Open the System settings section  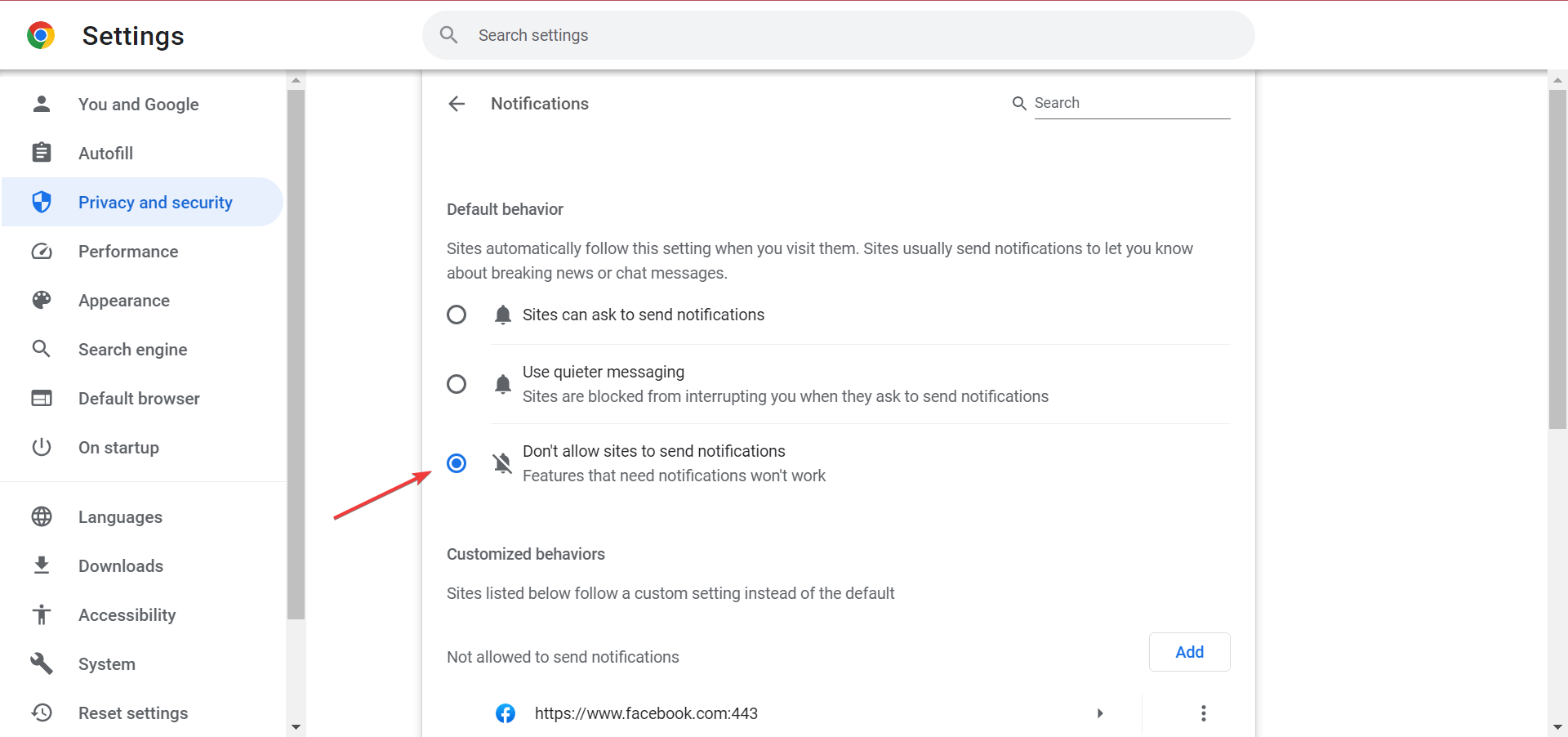(107, 663)
